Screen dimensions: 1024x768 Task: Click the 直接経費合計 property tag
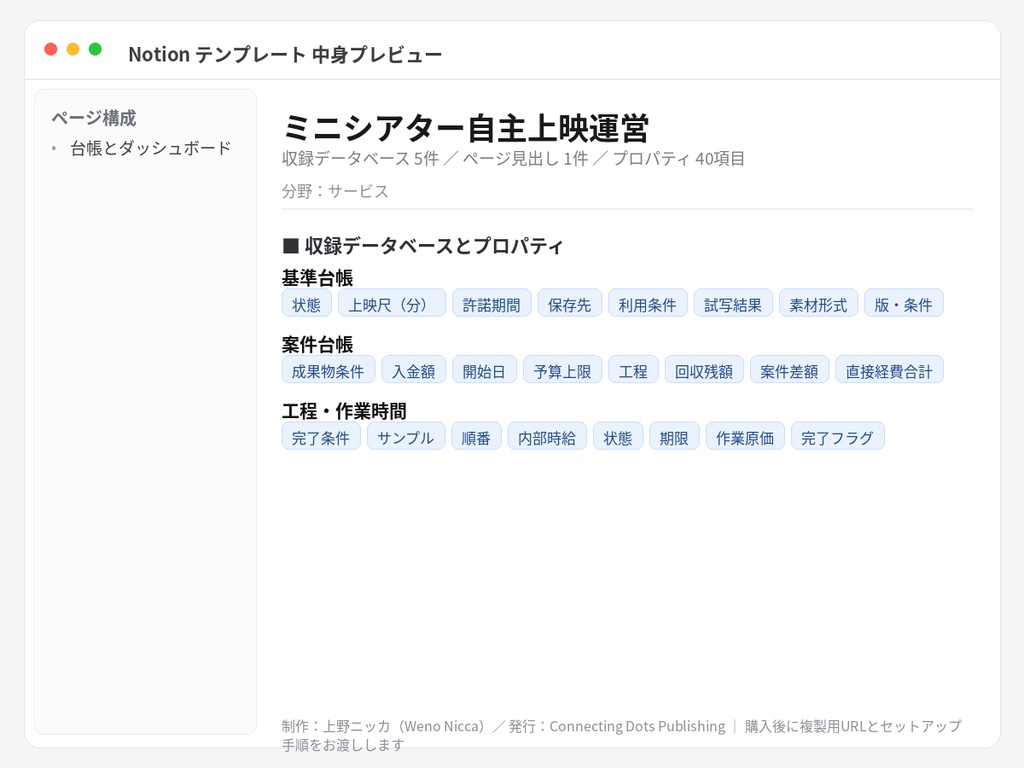click(889, 370)
